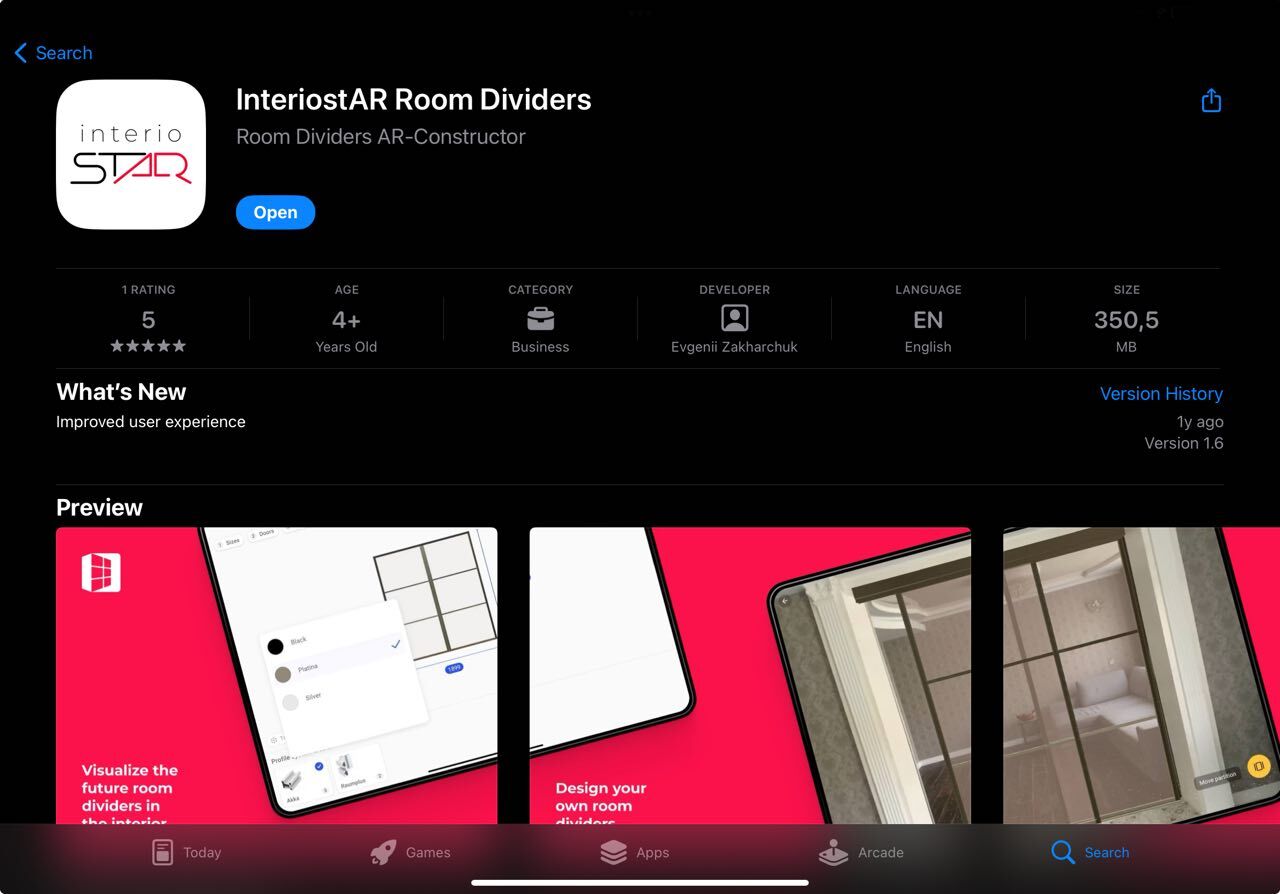Tap the Language EN info cell

point(927,320)
